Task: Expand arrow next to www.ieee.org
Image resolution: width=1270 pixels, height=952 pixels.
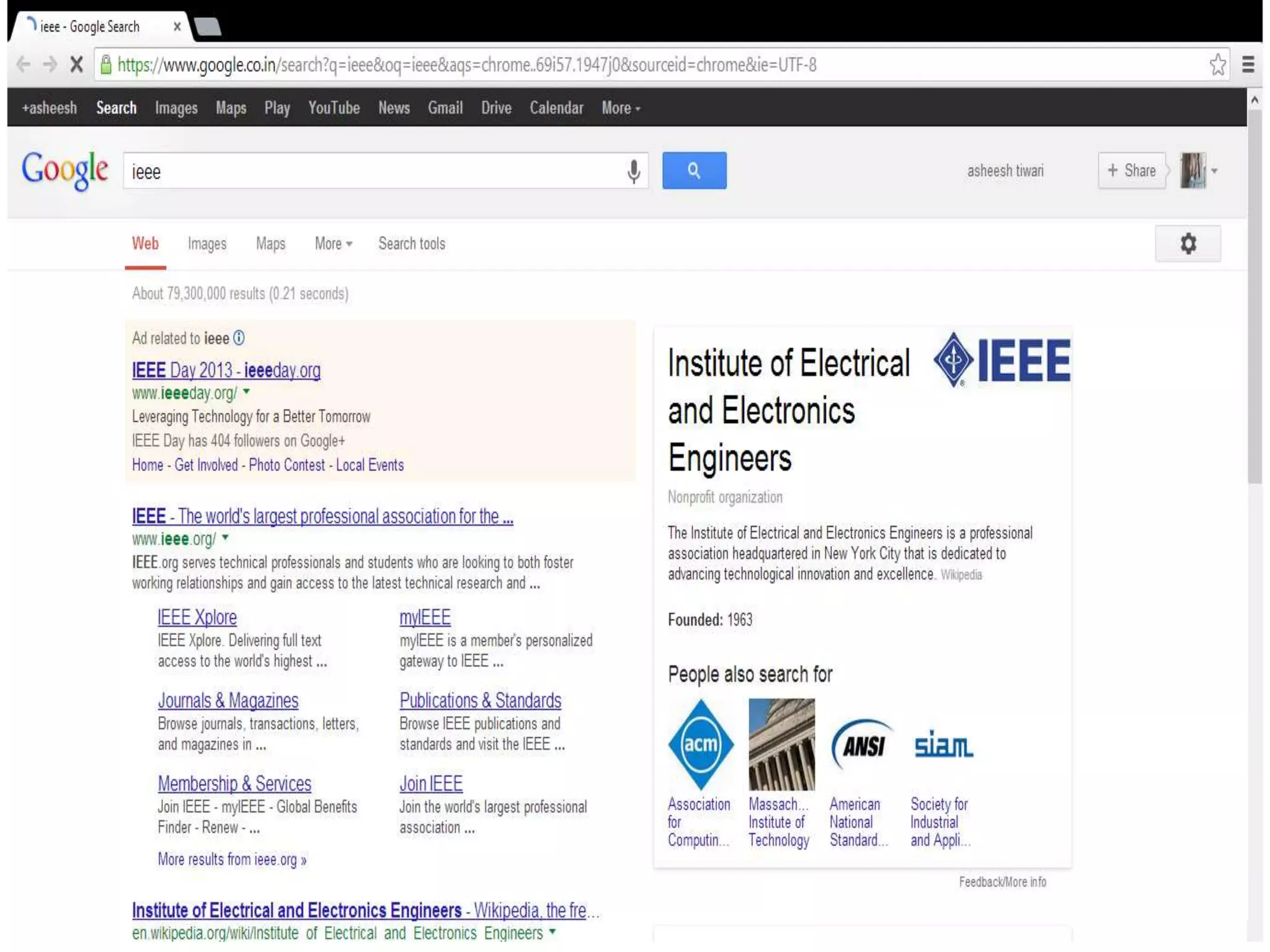Action: (x=225, y=538)
